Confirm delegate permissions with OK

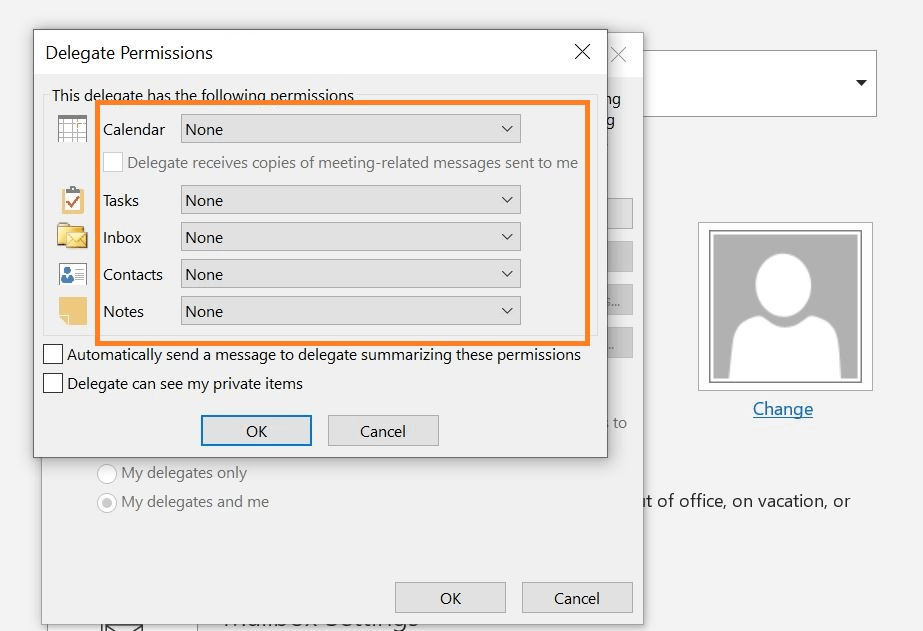click(256, 430)
